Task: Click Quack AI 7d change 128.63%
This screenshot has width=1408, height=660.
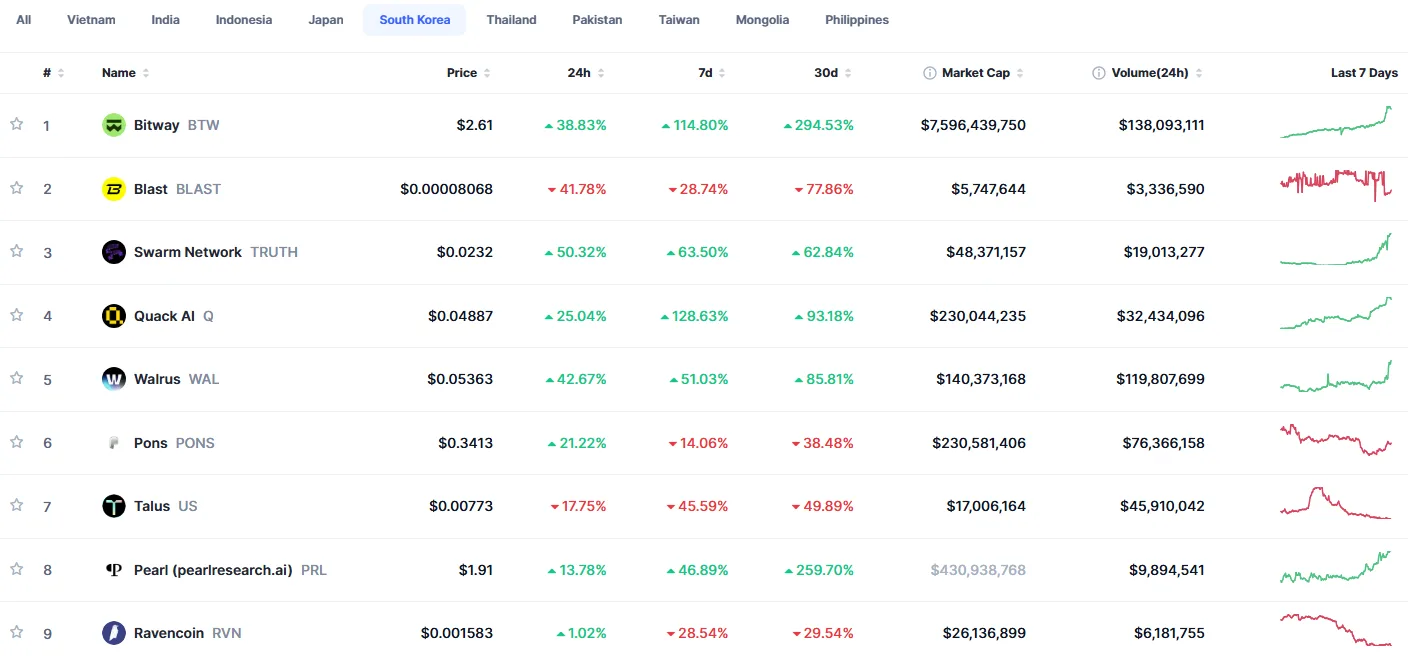Action: [x=694, y=316]
